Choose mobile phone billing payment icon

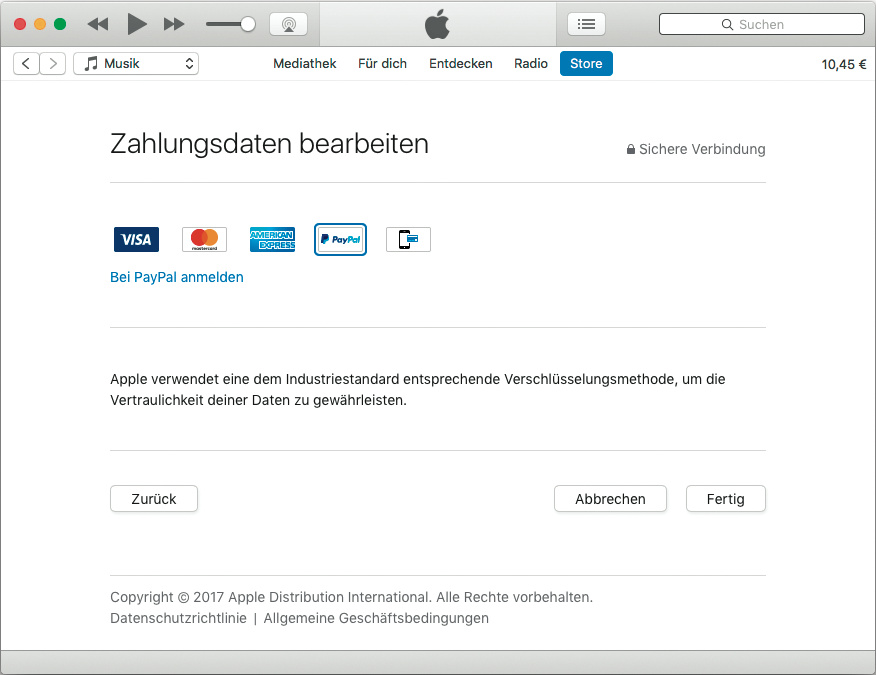[408, 239]
